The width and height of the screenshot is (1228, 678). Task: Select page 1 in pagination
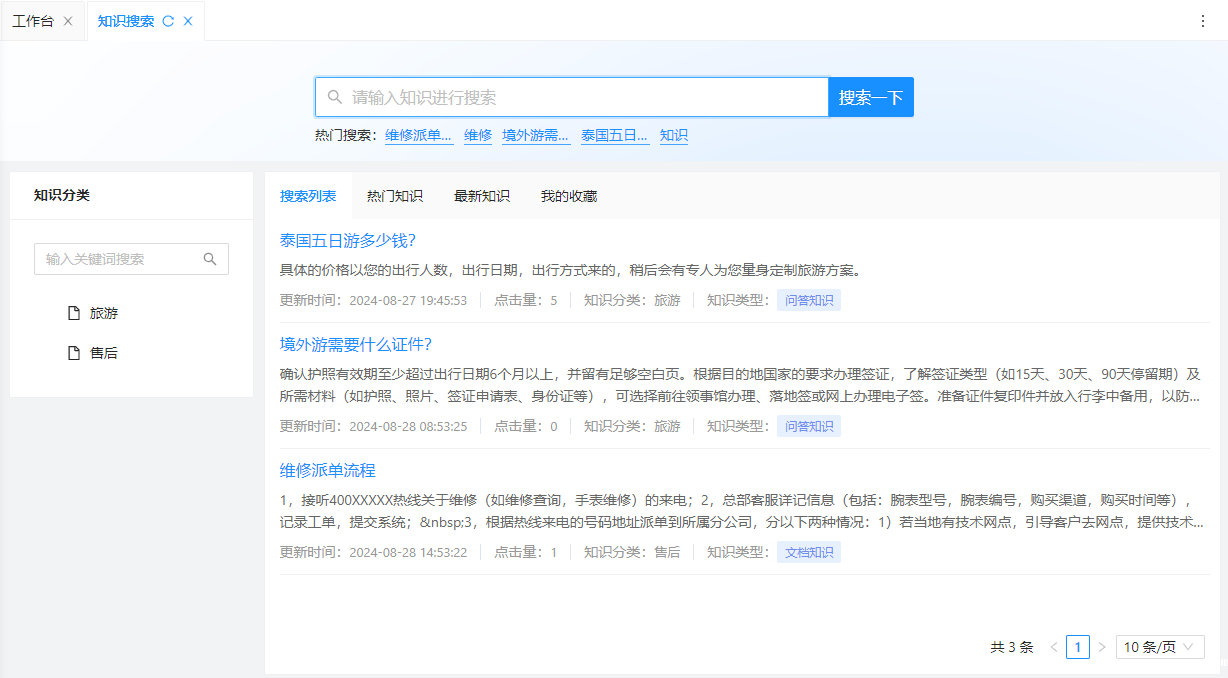[x=1077, y=647]
